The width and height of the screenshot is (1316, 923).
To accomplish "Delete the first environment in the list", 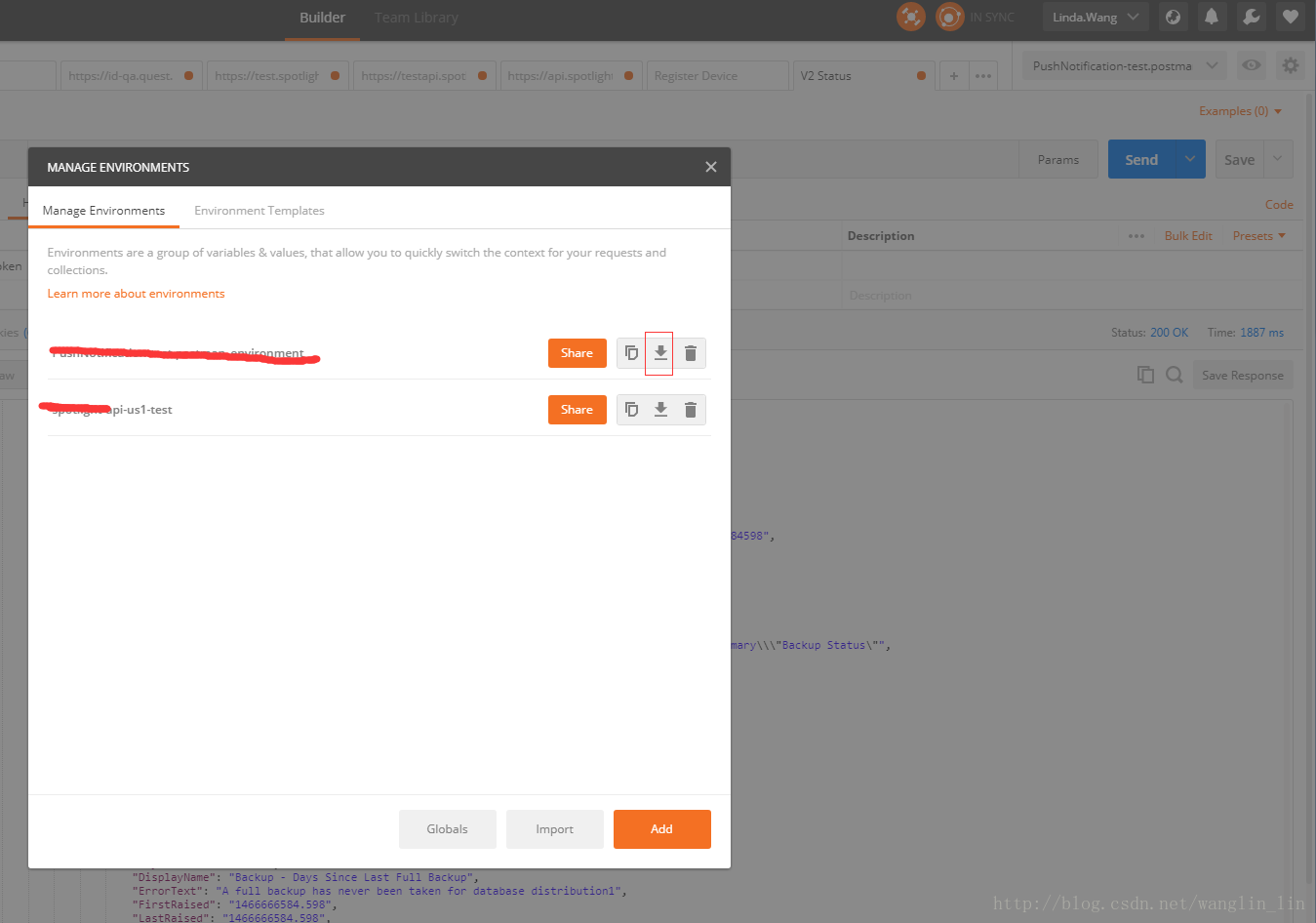I will tap(691, 353).
